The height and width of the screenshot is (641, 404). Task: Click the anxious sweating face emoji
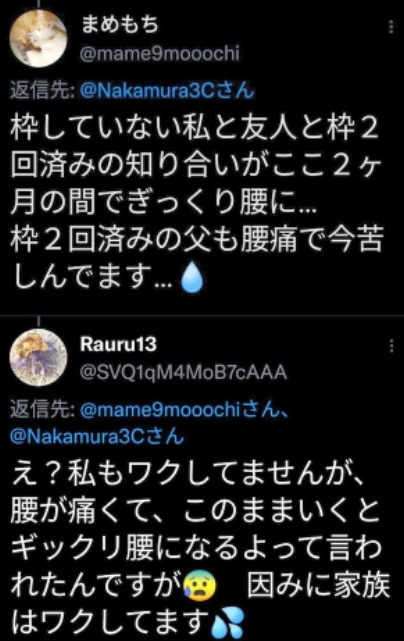[200, 587]
